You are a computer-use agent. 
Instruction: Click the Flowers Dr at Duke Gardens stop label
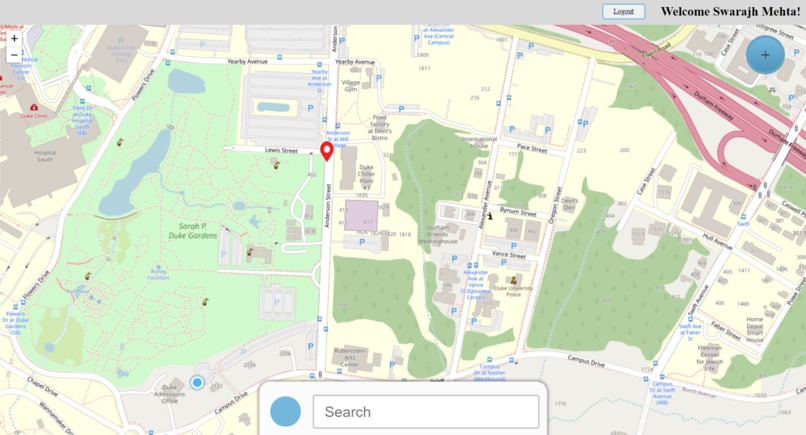point(15,323)
